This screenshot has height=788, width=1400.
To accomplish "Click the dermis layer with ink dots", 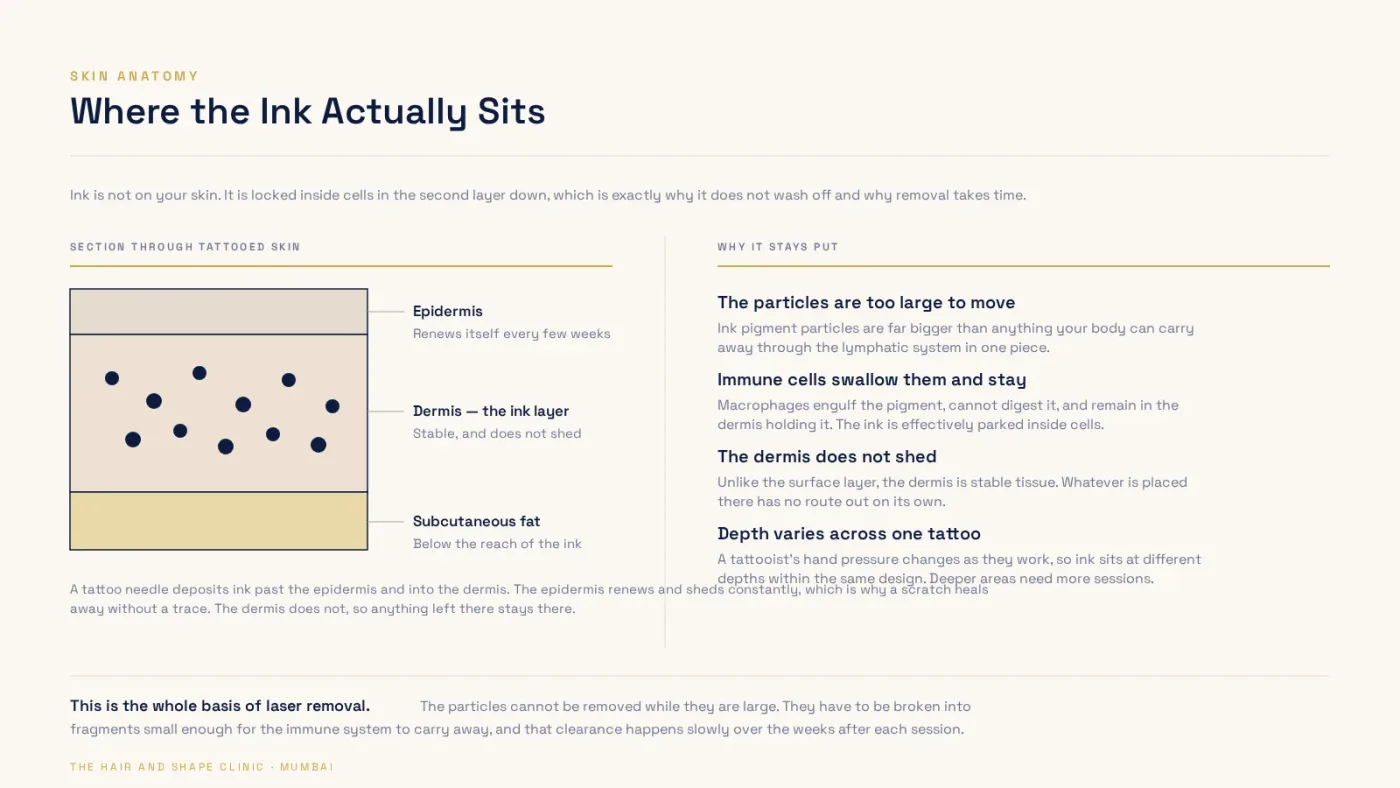I will [x=219, y=413].
